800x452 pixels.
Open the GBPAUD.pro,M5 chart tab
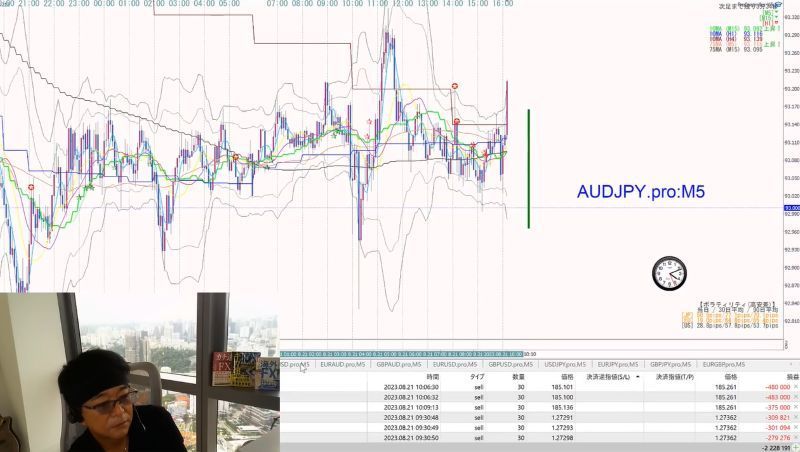(x=399, y=364)
